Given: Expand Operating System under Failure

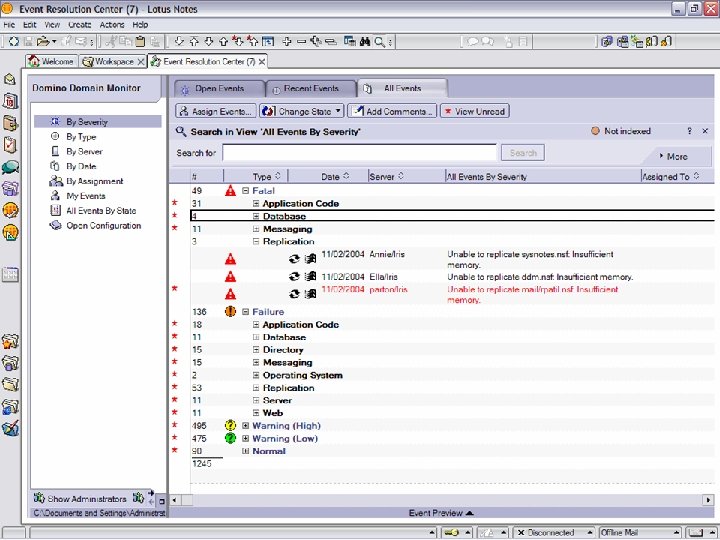Looking at the screenshot, I should pyautogui.click(x=256, y=375).
